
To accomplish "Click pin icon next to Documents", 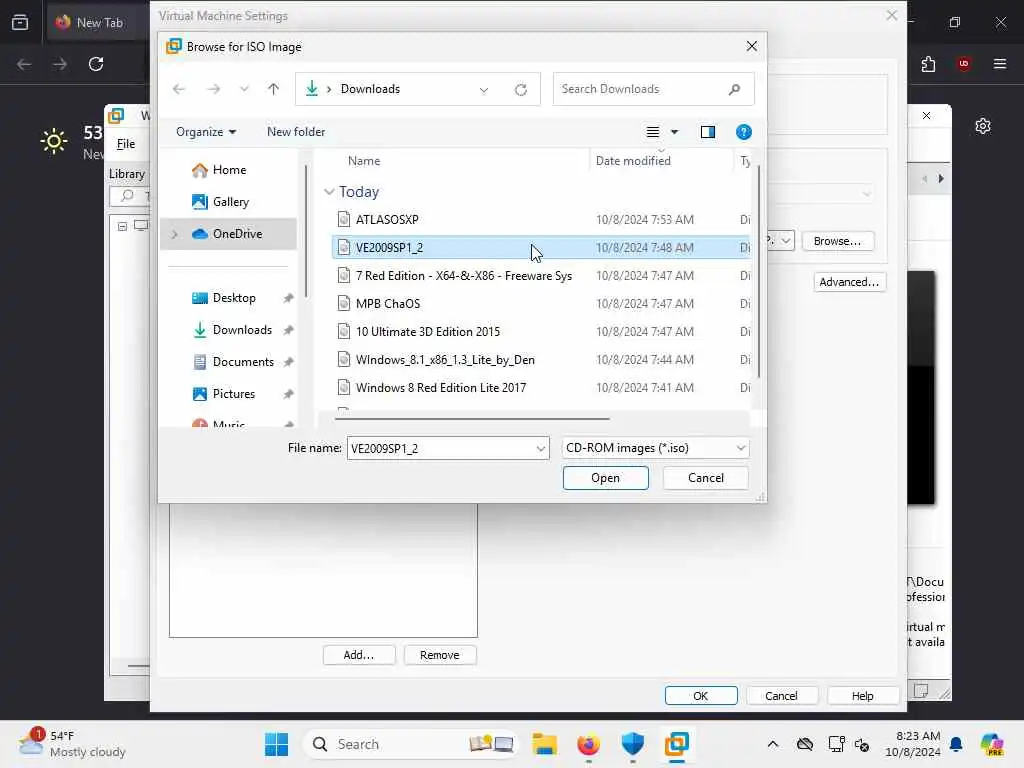I will pos(288,362).
